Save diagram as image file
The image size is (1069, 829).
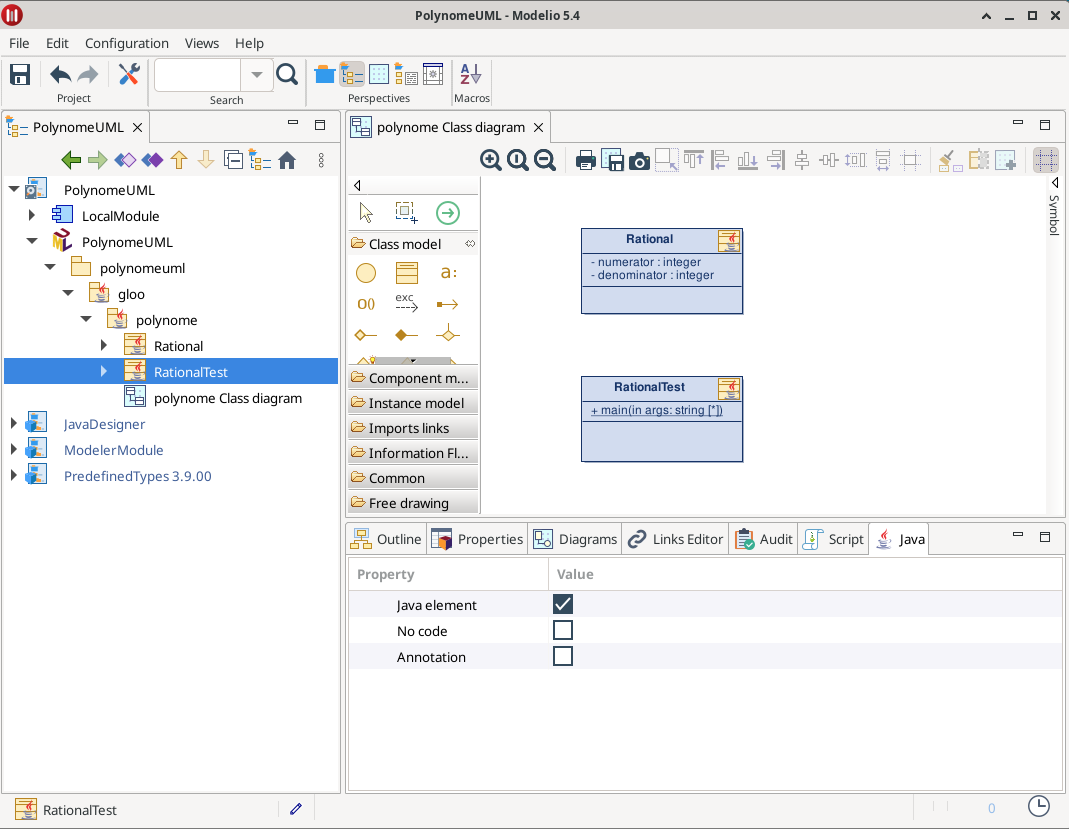click(x=612, y=161)
